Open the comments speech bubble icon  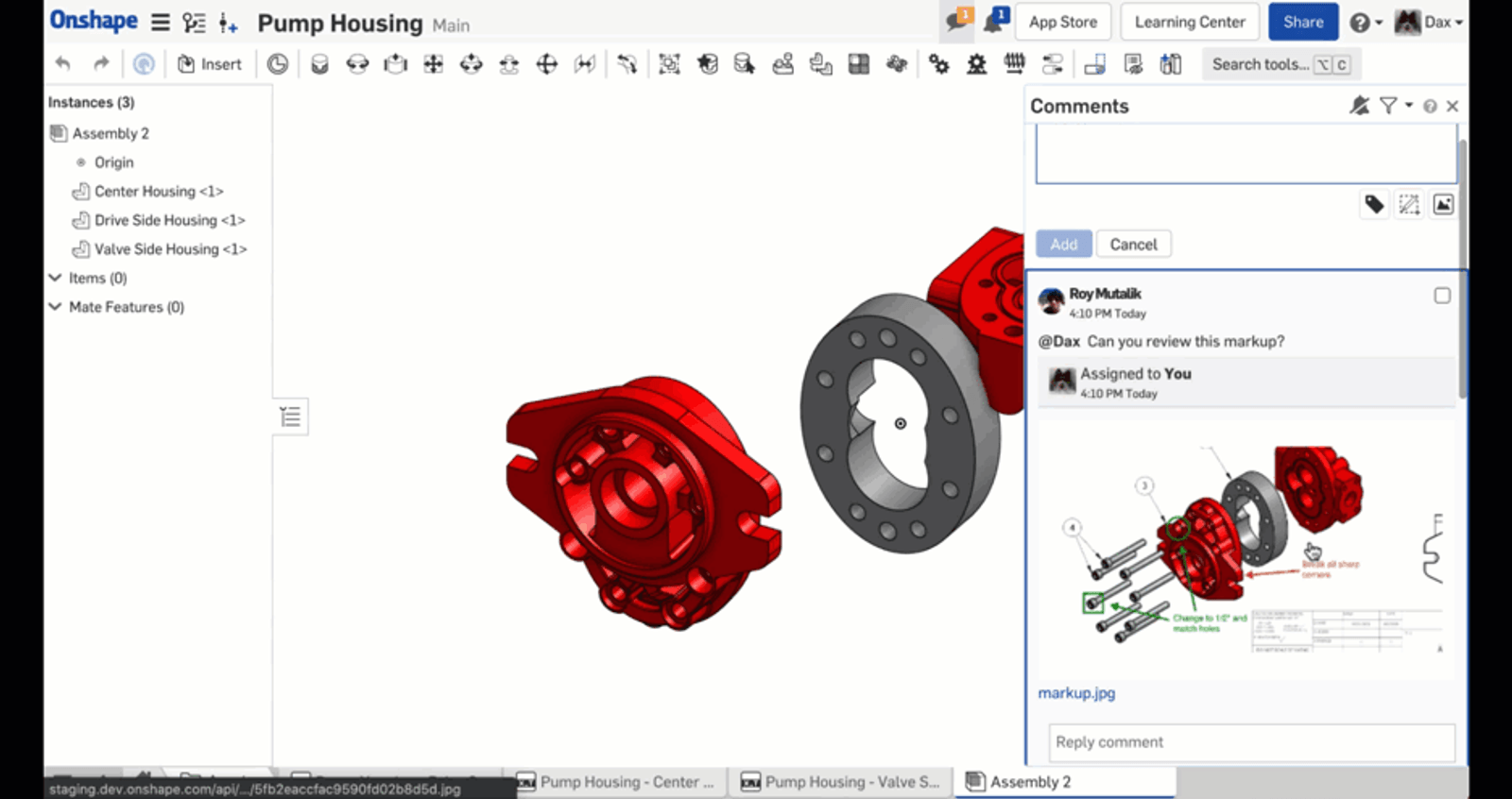pyautogui.click(x=957, y=22)
